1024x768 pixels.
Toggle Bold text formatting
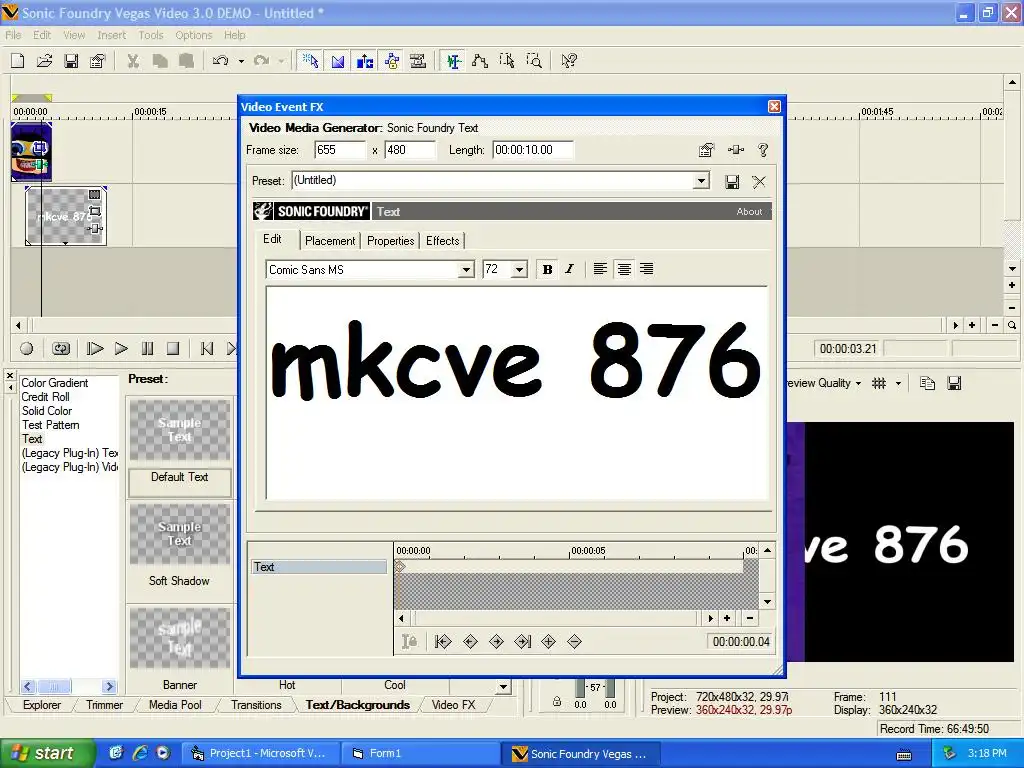coord(547,269)
